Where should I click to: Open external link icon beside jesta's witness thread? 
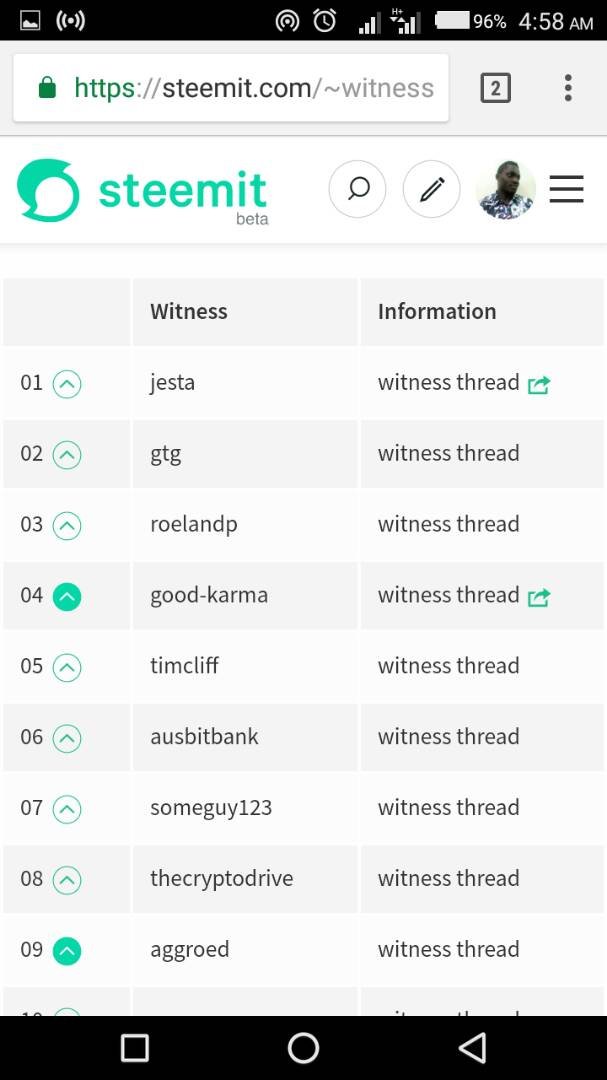click(539, 385)
